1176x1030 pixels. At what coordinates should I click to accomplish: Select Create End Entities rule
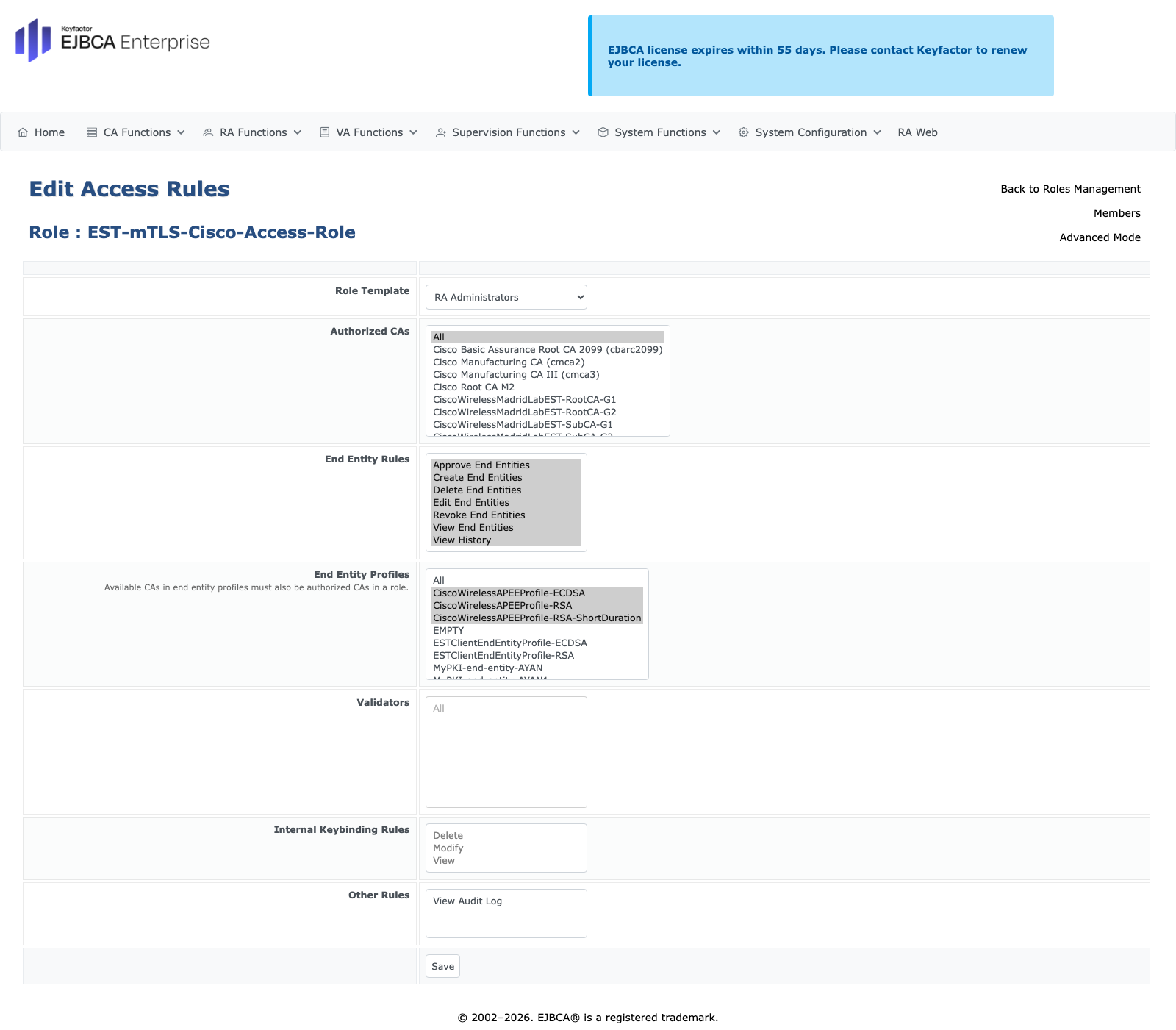[506, 478]
